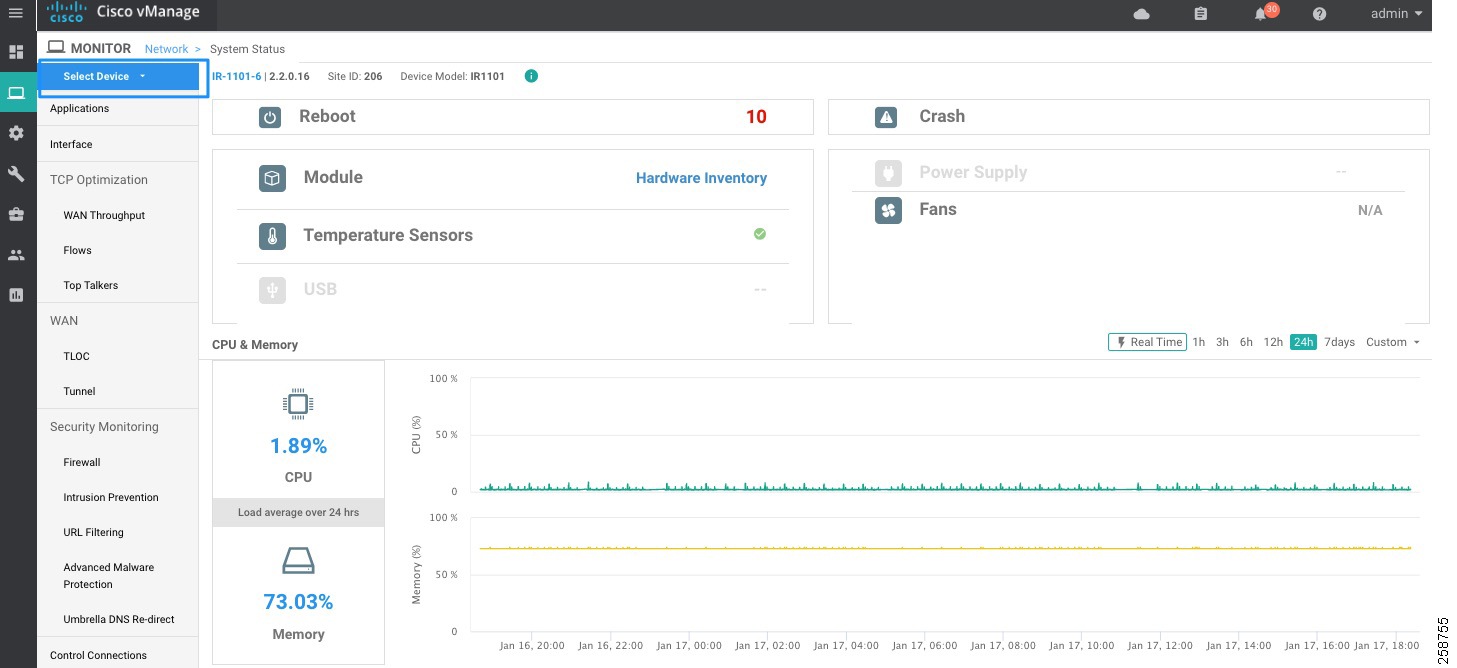This screenshot has height=668, width=1457.
Task: Open the Custom time range dropdown
Action: [x=1393, y=342]
